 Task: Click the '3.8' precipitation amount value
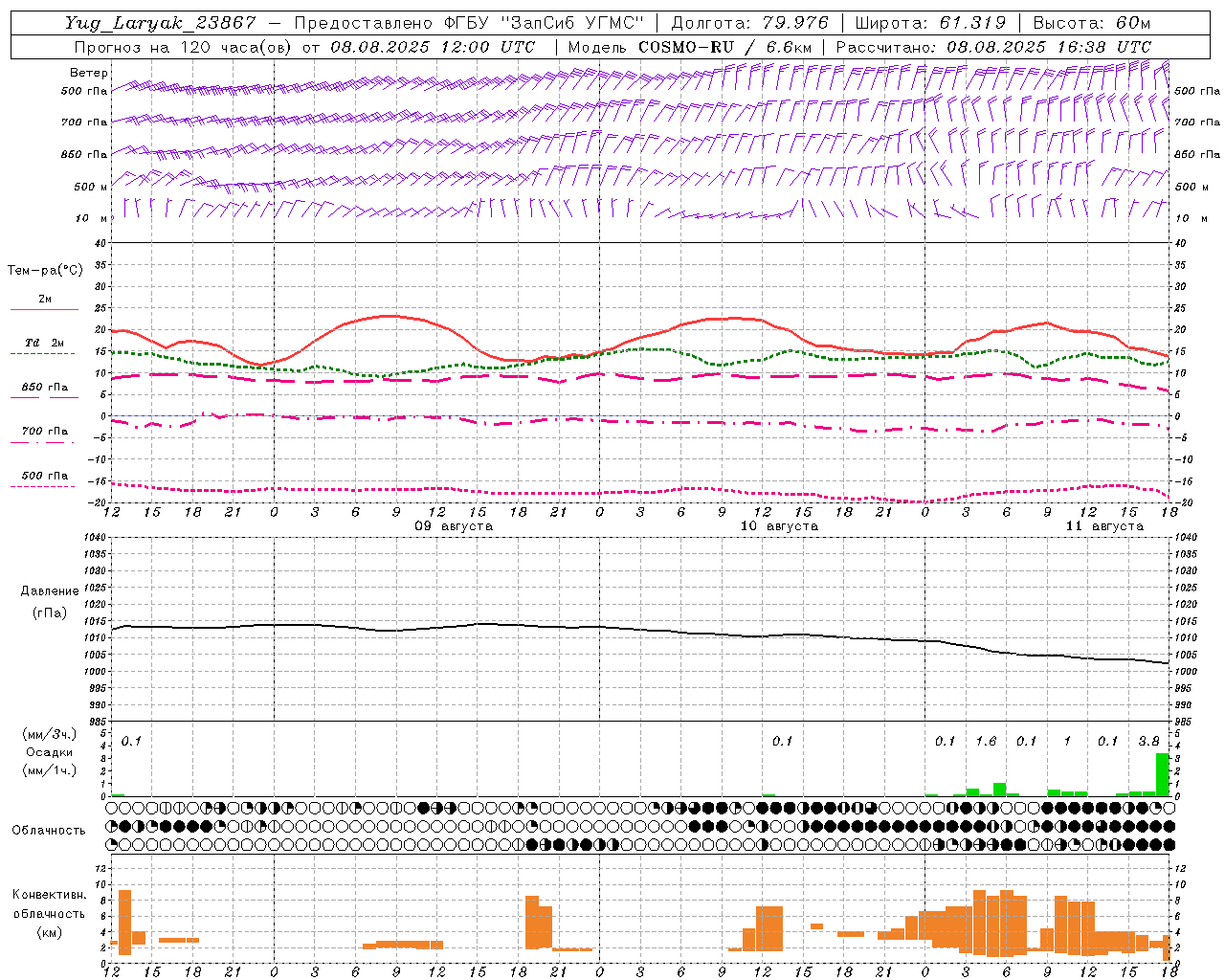[1148, 741]
